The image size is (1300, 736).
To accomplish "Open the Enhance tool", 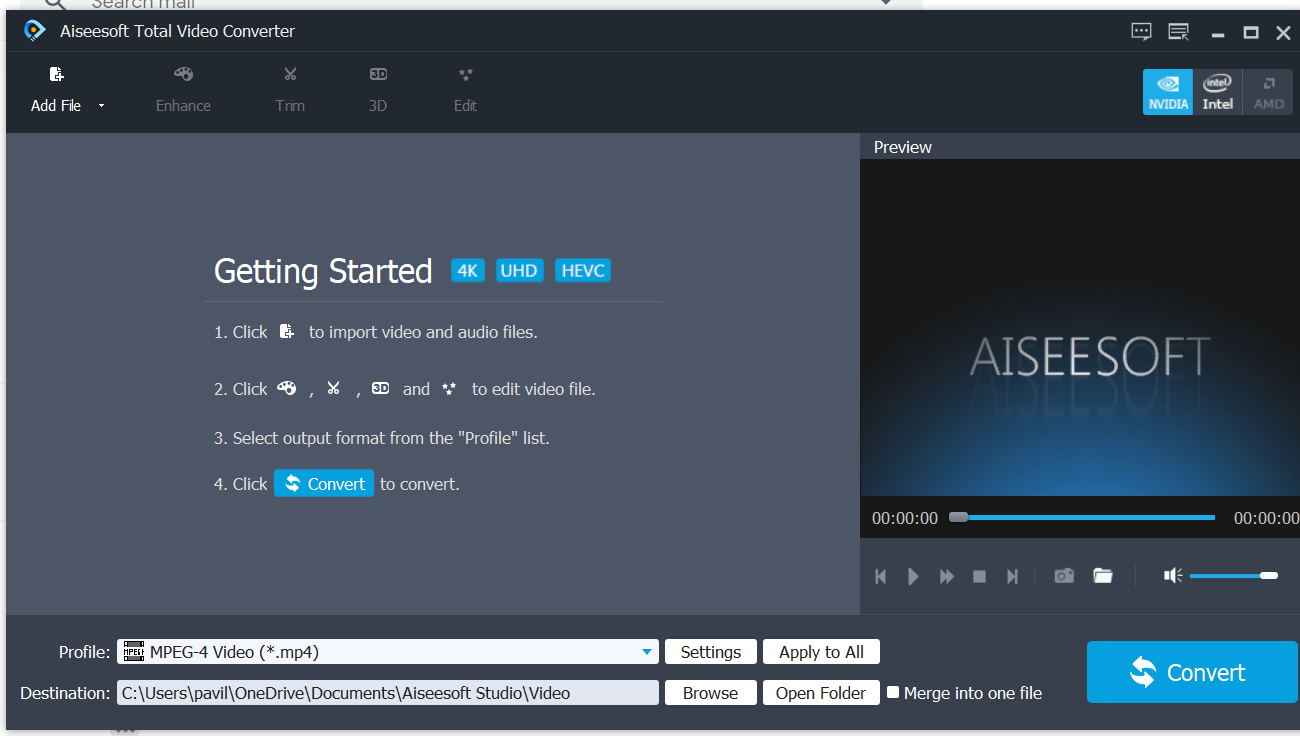I will point(183,89).
